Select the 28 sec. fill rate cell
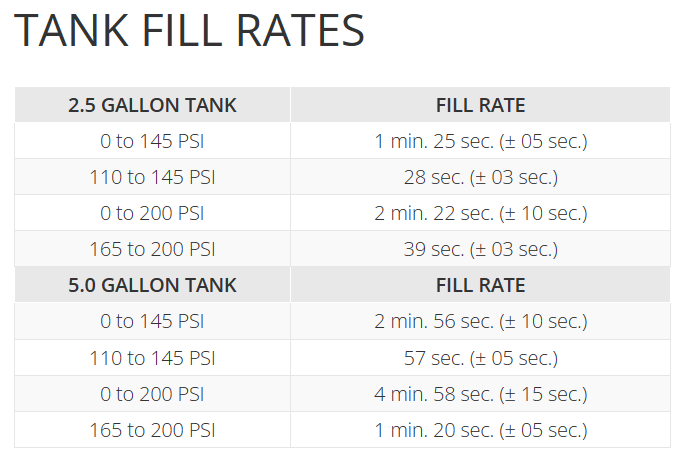 click(480, 177)
